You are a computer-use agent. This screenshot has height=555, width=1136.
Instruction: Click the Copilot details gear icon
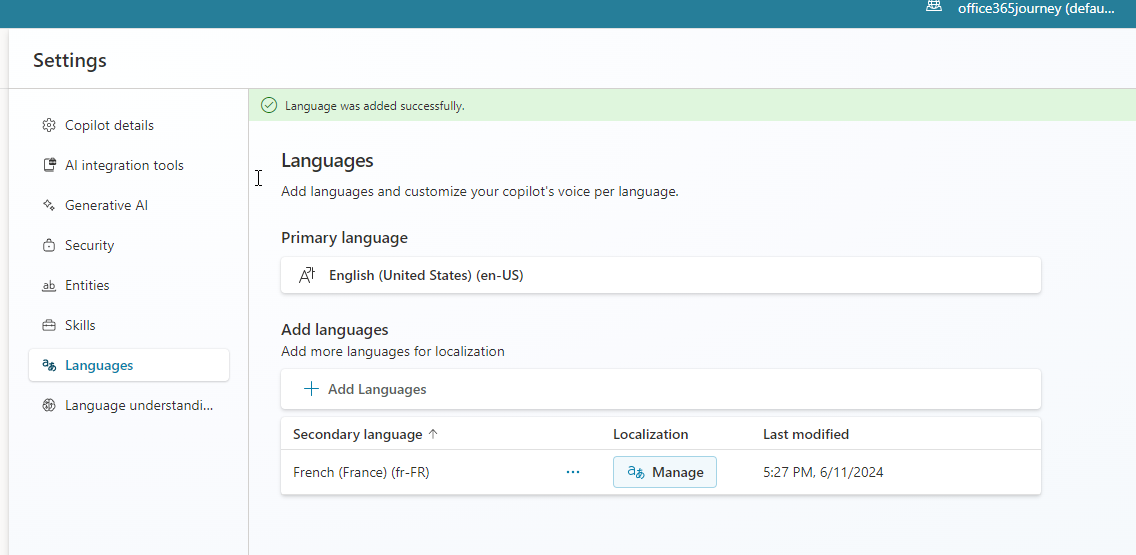pyautogui.click(x=48, y=126)
